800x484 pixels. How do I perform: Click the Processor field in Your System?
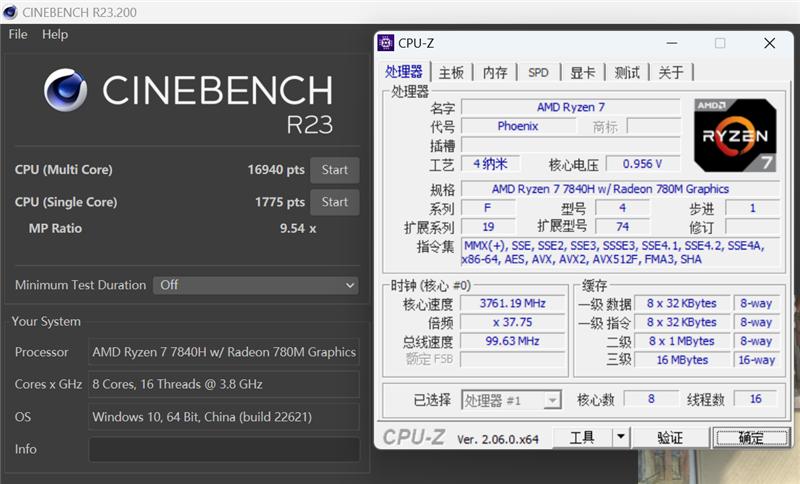[x=224, y=352]
